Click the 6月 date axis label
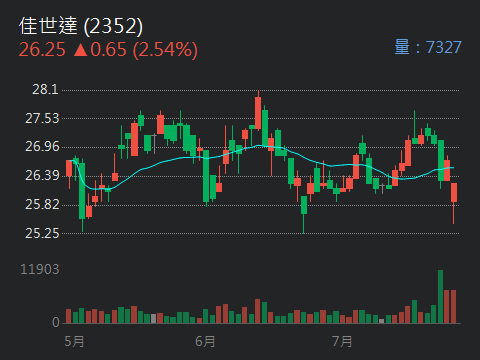Screen dimensions: 480x360 pos(205,342)
